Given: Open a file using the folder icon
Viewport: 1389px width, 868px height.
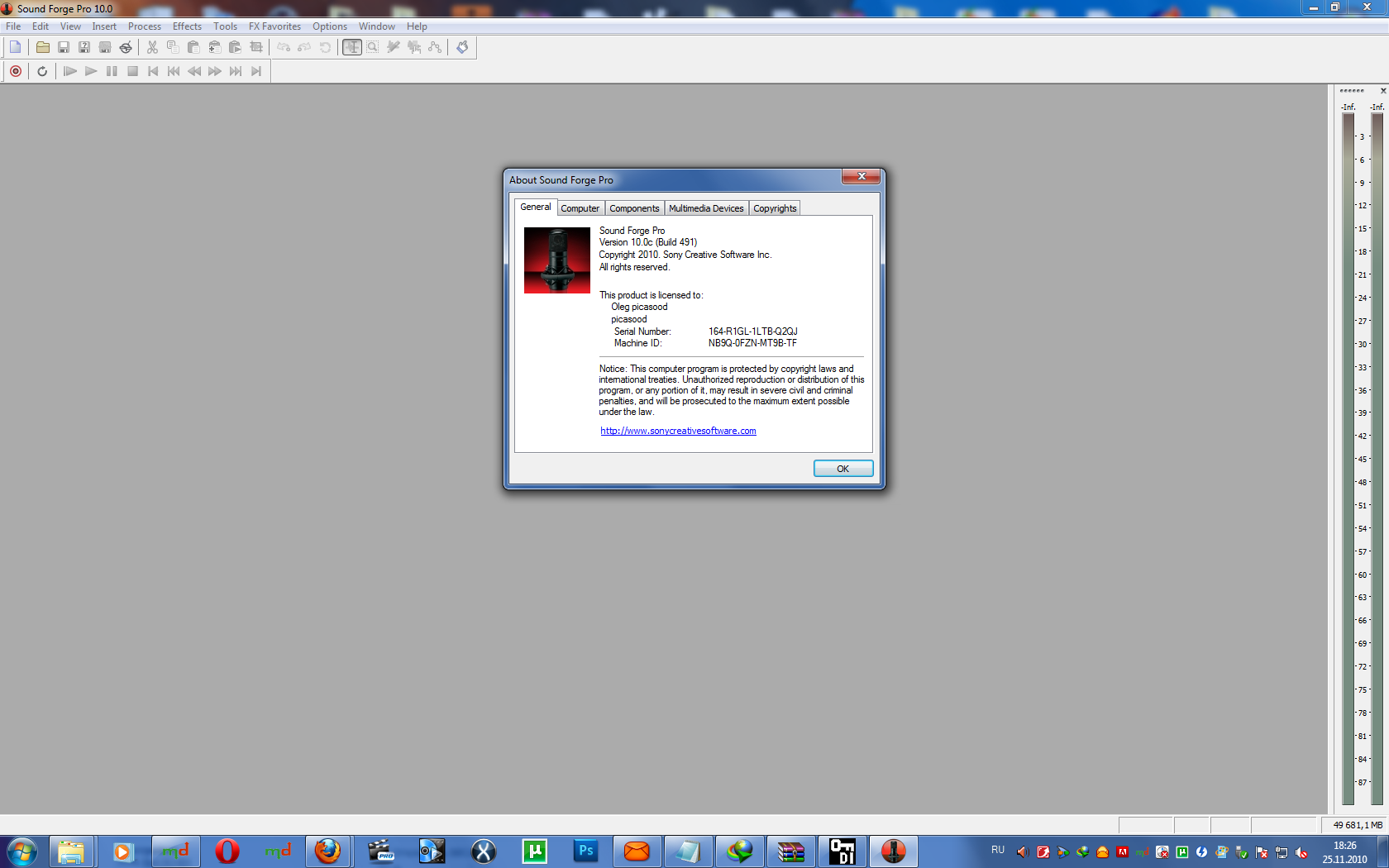Looking at the screenshot, I should click(43, 47).
